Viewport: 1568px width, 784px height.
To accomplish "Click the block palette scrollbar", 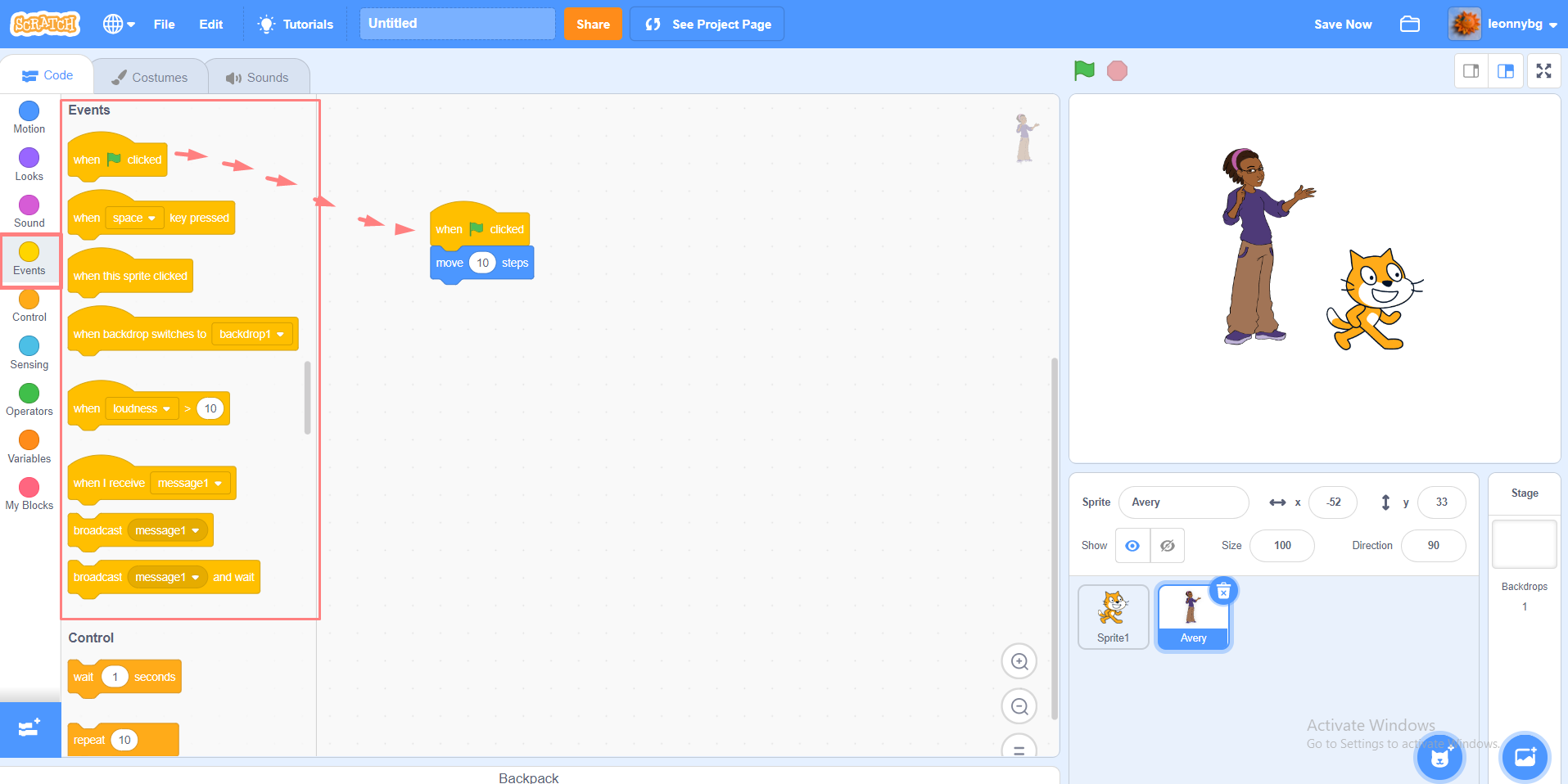I will 308,398.
